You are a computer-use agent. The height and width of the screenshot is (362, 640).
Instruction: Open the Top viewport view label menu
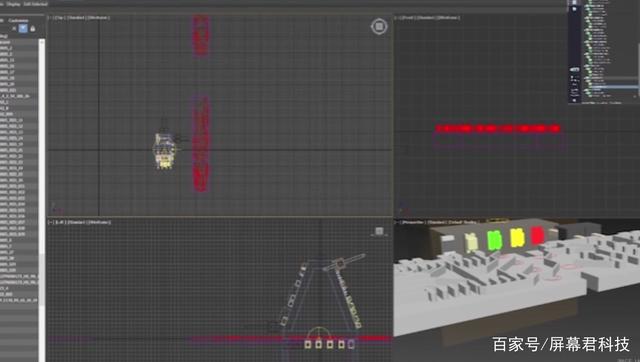point(60,18)
